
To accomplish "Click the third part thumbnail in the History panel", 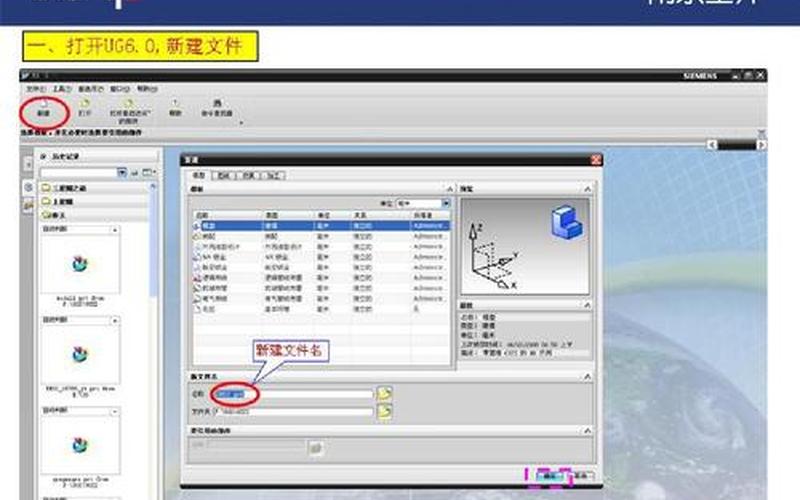I will 80,445.
